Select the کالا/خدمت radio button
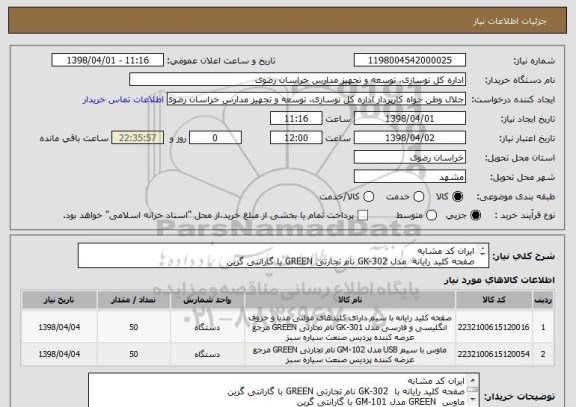The height and width of the screenshot is (407, 576). tap(368, 197)
